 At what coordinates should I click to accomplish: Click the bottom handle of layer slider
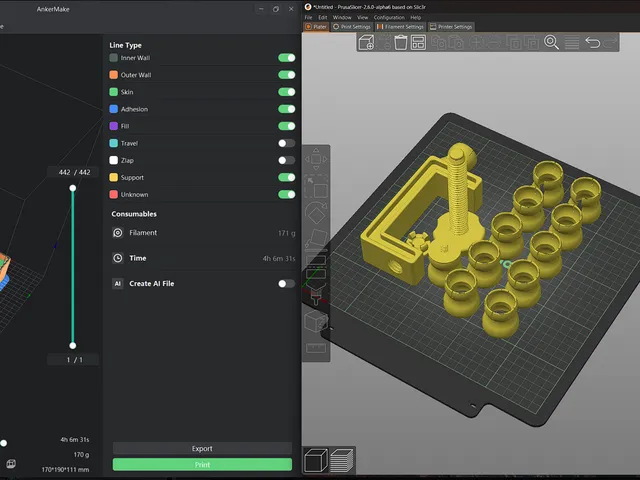pos(73,346)
